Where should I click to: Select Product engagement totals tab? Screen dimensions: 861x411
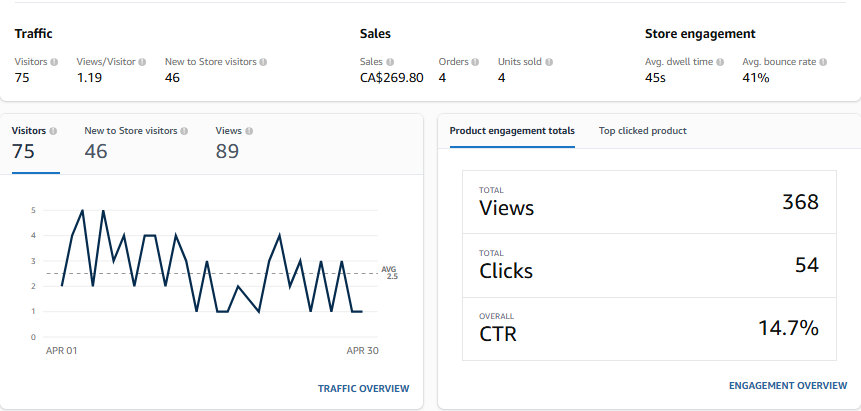tap(512, 131)
